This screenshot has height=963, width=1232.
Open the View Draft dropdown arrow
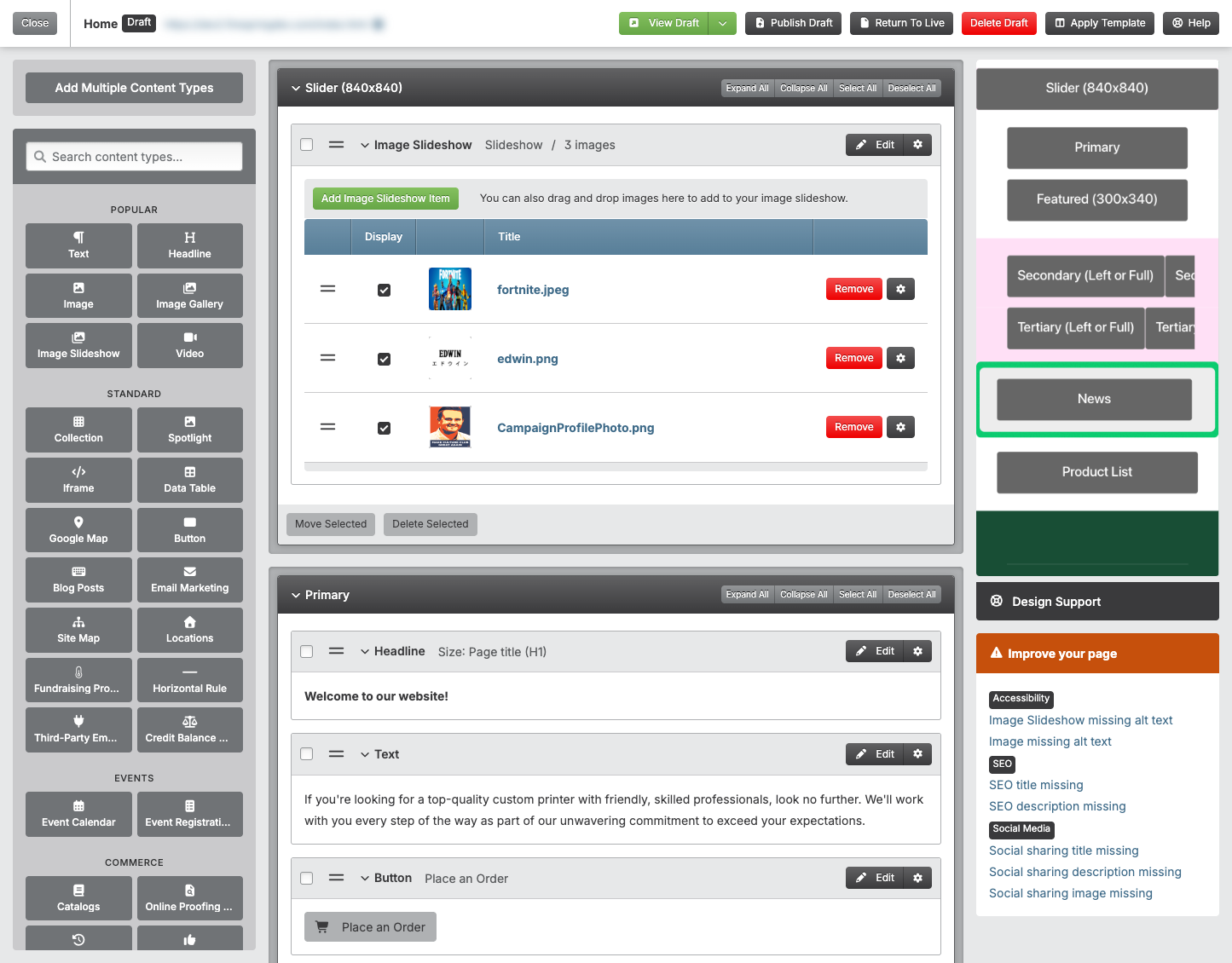(722, 23)
